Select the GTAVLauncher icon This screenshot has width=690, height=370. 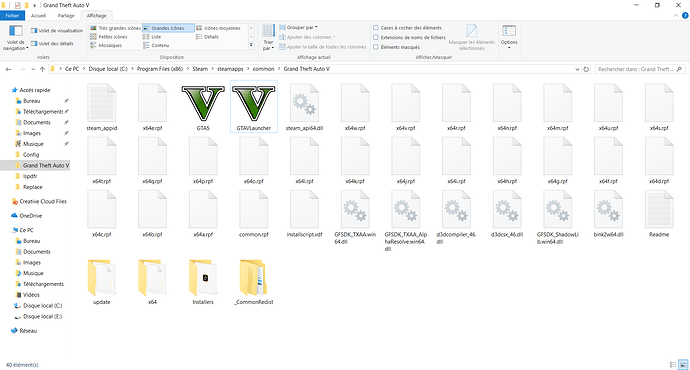coord(253,104)
